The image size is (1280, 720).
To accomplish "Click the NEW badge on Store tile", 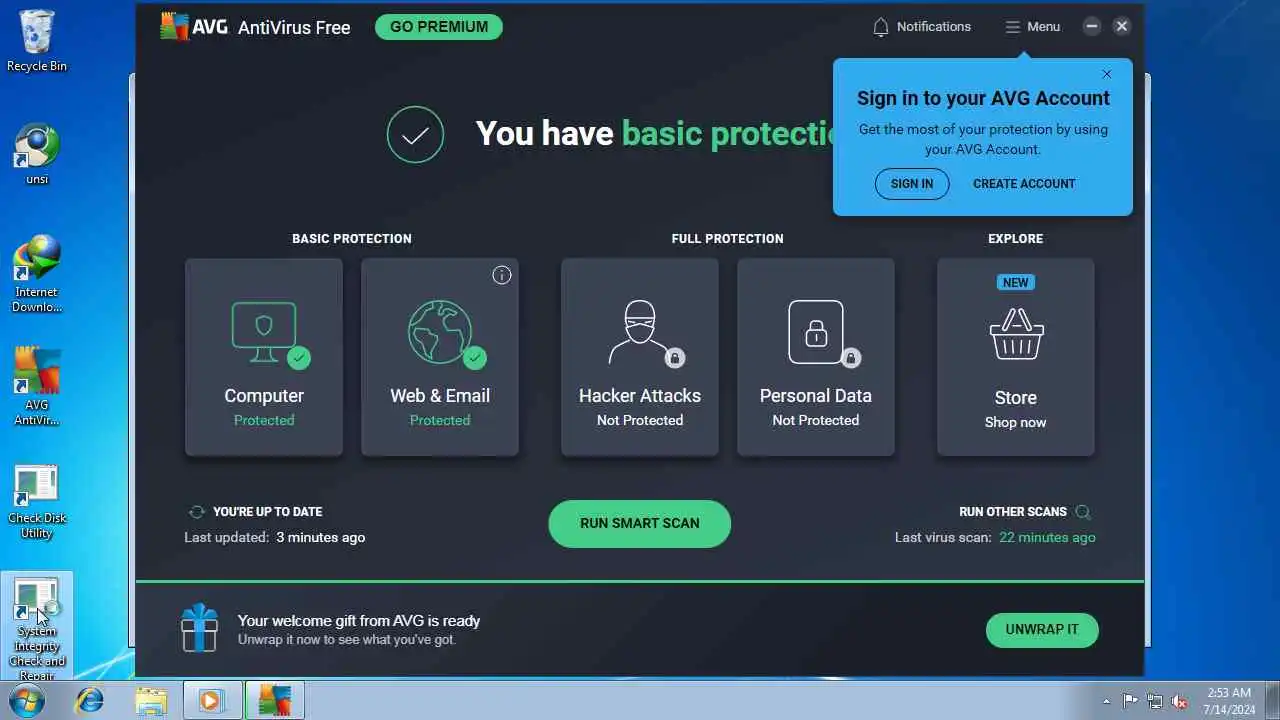I will click(1015, 283).
